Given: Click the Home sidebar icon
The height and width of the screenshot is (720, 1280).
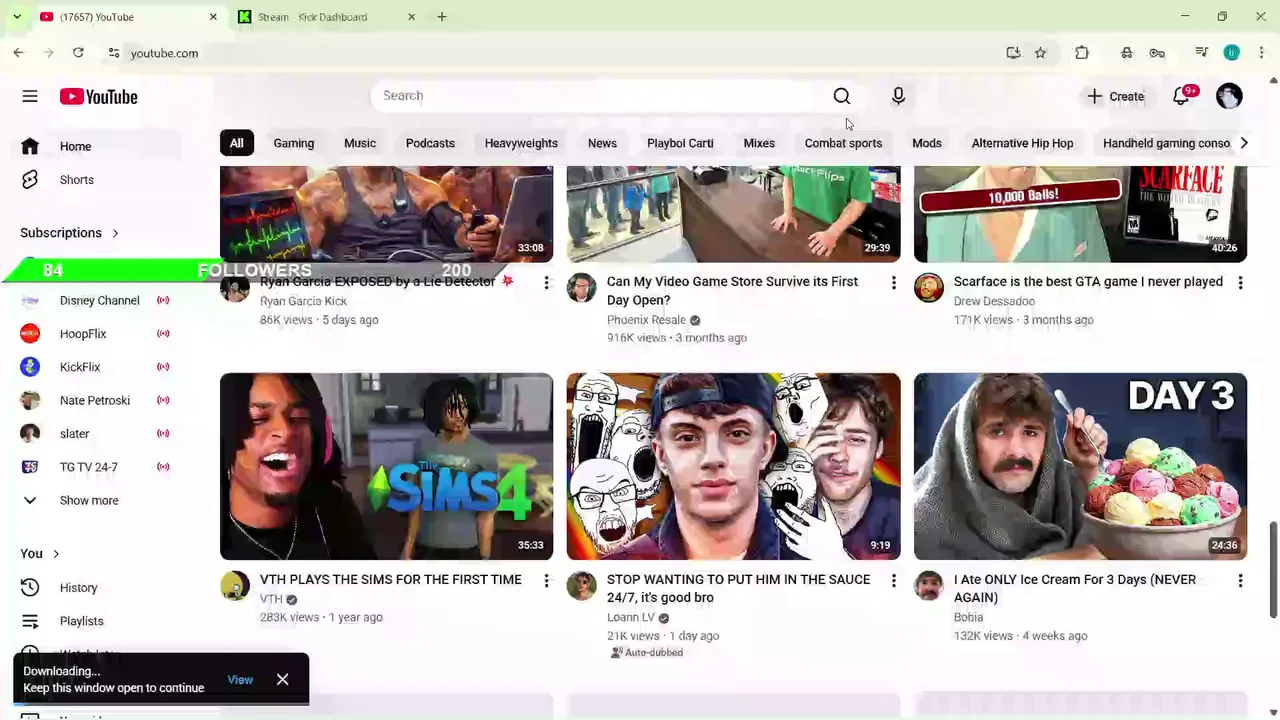Looking at the screenshot, I should coord(30,146).
